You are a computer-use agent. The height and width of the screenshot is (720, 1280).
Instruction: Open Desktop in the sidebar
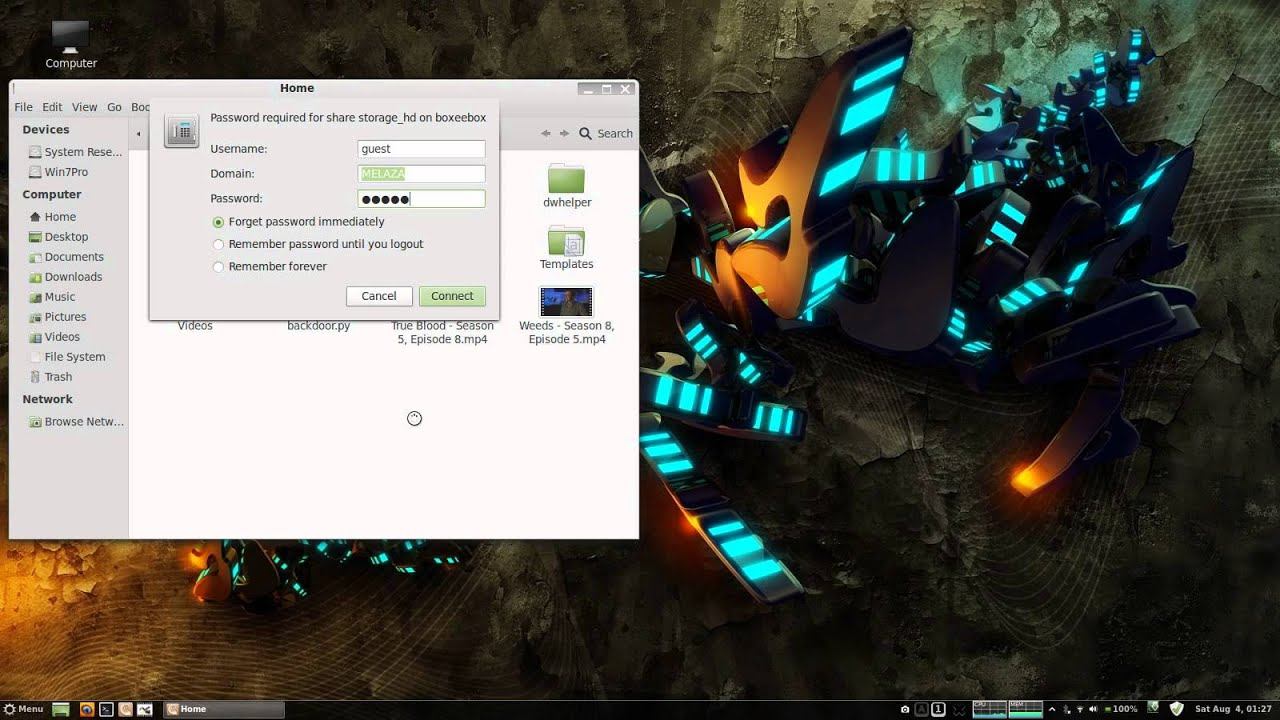tap(59, 237)
